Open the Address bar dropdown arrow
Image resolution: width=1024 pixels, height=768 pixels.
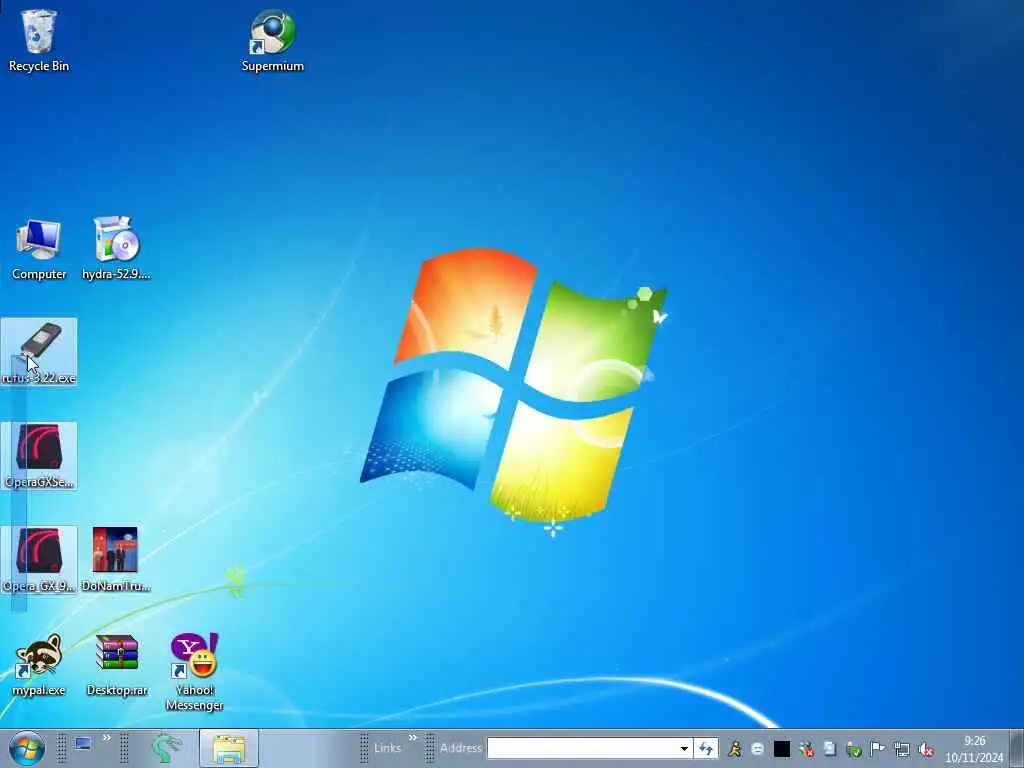point(684,748)
